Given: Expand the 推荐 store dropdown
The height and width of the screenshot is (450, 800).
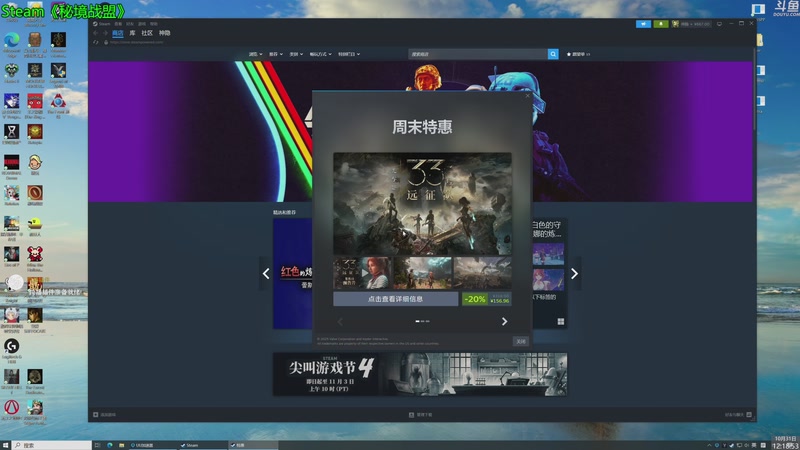Looking at the screenshot, I should 276,54.
